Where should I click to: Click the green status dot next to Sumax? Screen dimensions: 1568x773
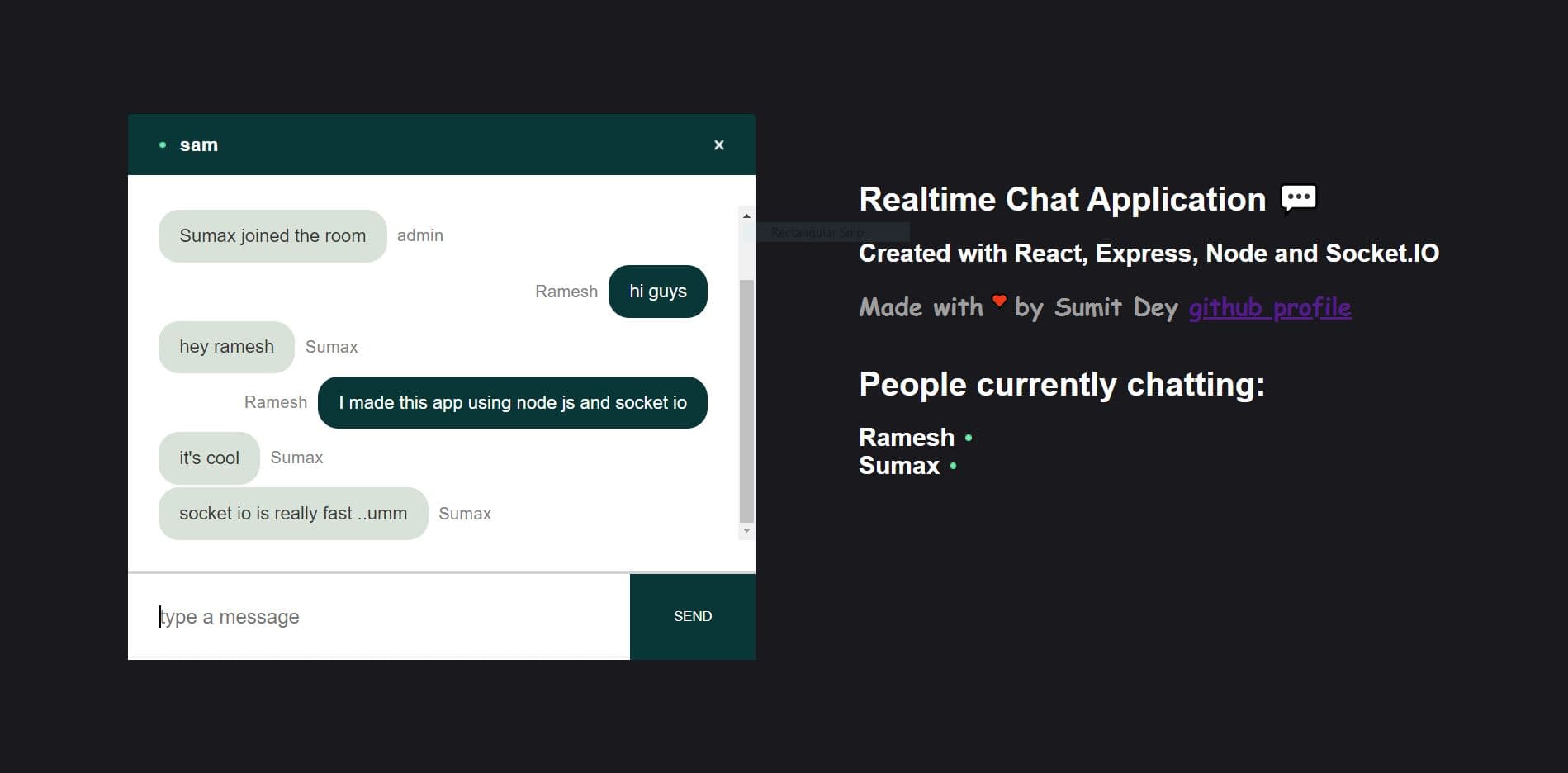(x=954, y=467)
